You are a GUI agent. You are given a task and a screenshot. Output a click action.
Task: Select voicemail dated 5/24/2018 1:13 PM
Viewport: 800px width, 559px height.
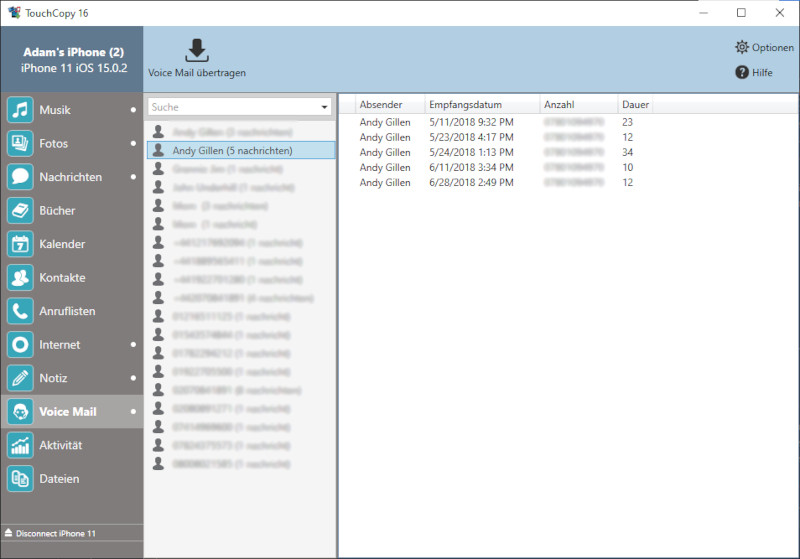tap(471, 152)
